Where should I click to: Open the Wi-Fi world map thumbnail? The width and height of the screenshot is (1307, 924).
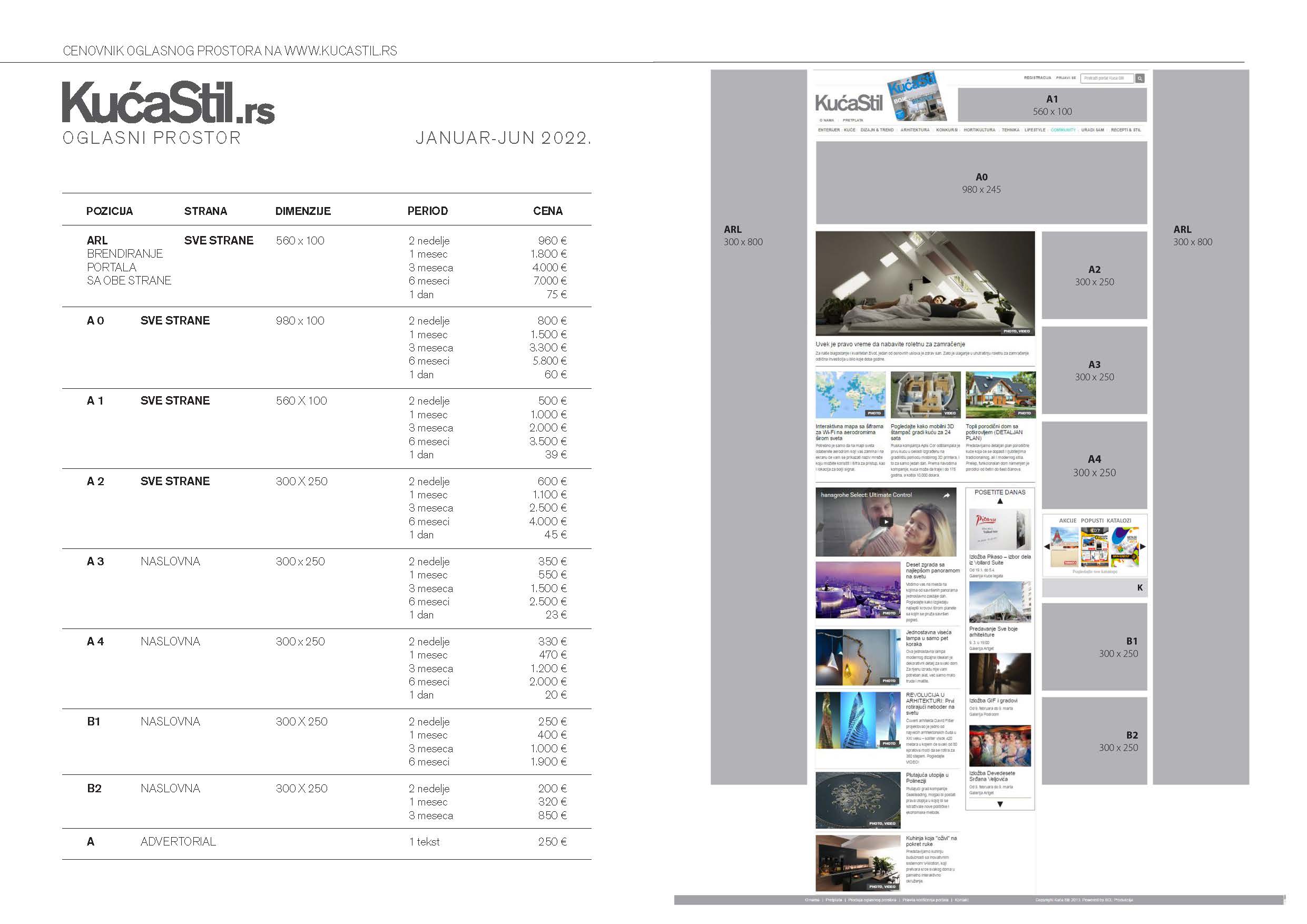[850, 395]
